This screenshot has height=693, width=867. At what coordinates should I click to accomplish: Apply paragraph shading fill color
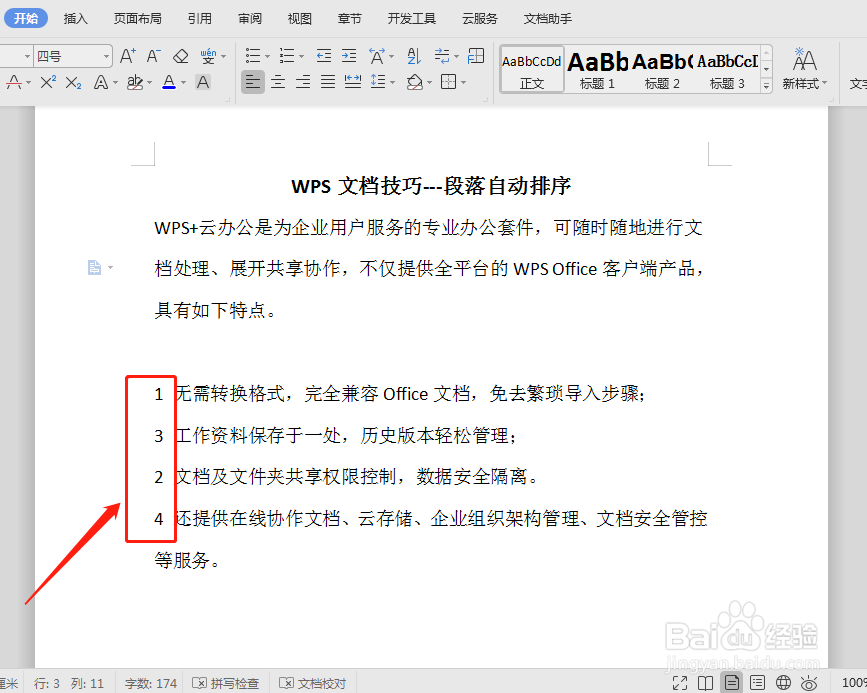click(414, 82)
